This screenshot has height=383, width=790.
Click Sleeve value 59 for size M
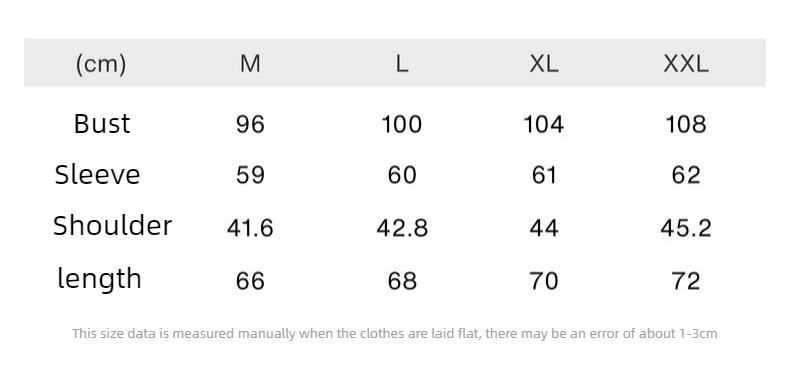[x=250, y=175]
